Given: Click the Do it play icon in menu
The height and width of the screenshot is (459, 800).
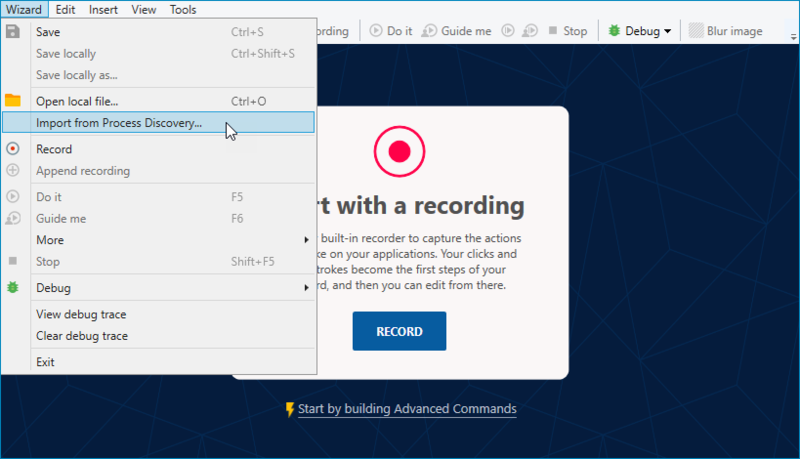Looking at the screenshot, I should [x=13, y=196].
